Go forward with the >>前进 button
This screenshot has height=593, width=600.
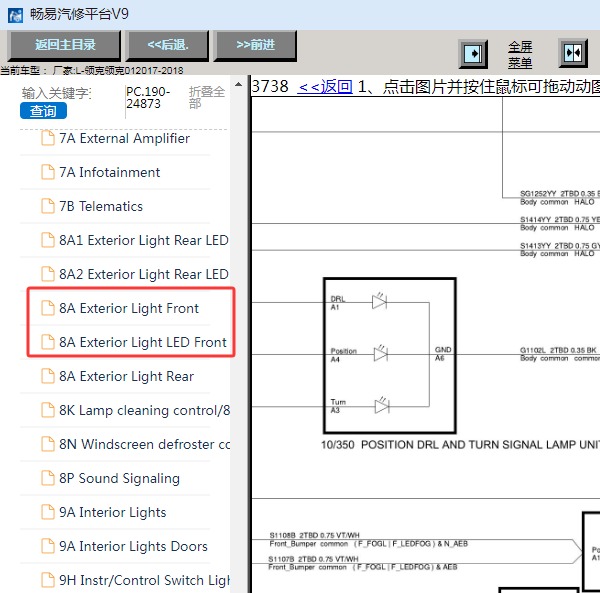255,45
